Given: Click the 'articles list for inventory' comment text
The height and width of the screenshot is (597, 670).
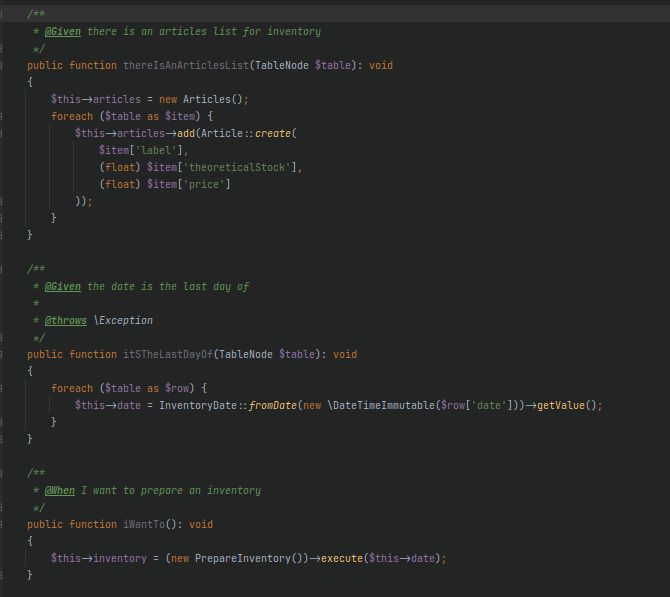Looking at the screenshot, I should [x=240, y=32].
